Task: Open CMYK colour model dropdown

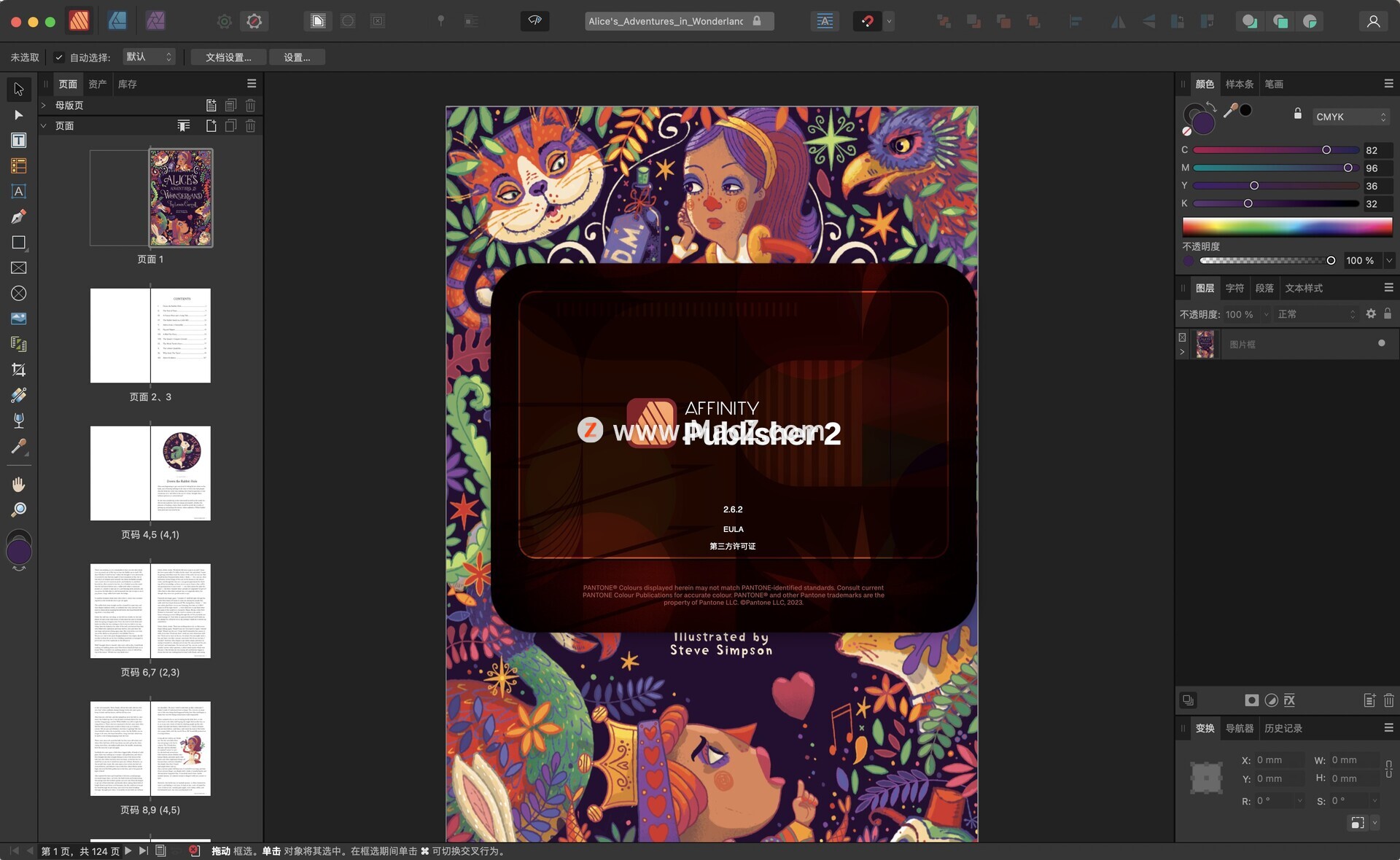Action: coord(1351,117)
